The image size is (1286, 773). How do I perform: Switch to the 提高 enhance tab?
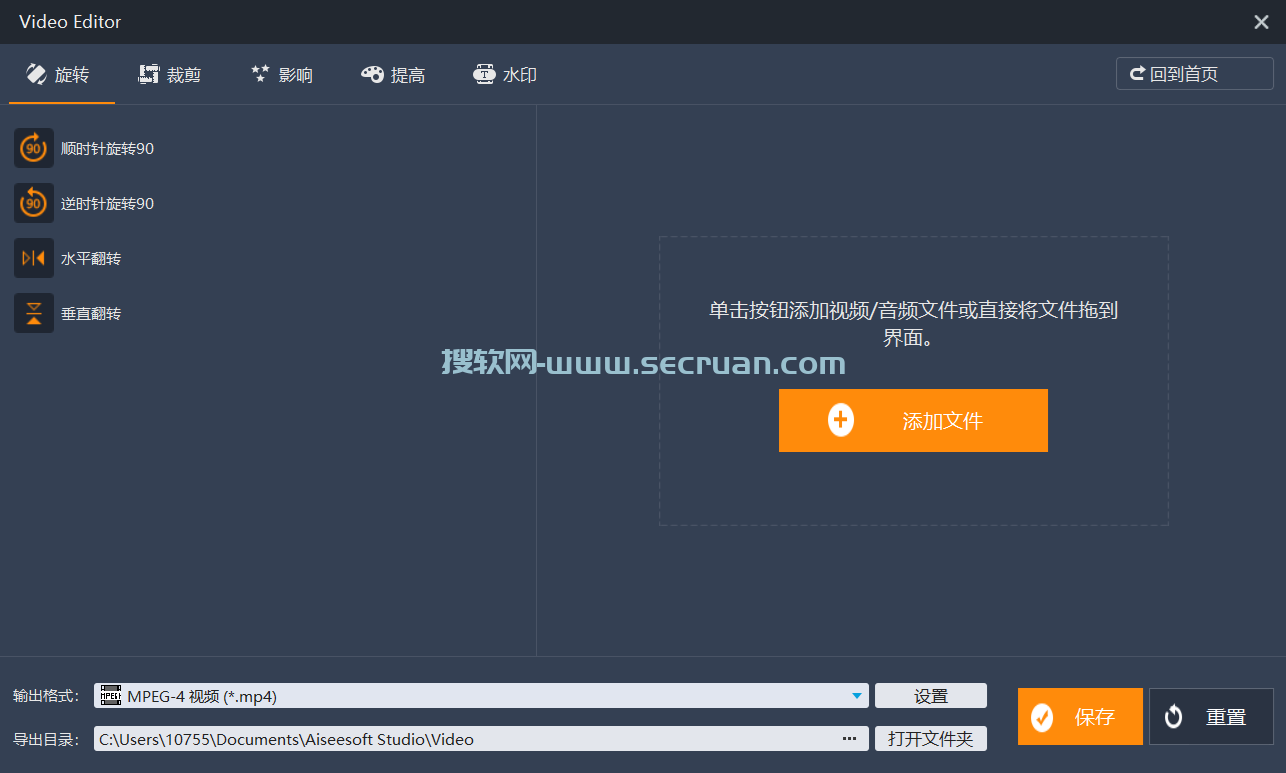tap(394, 75)
